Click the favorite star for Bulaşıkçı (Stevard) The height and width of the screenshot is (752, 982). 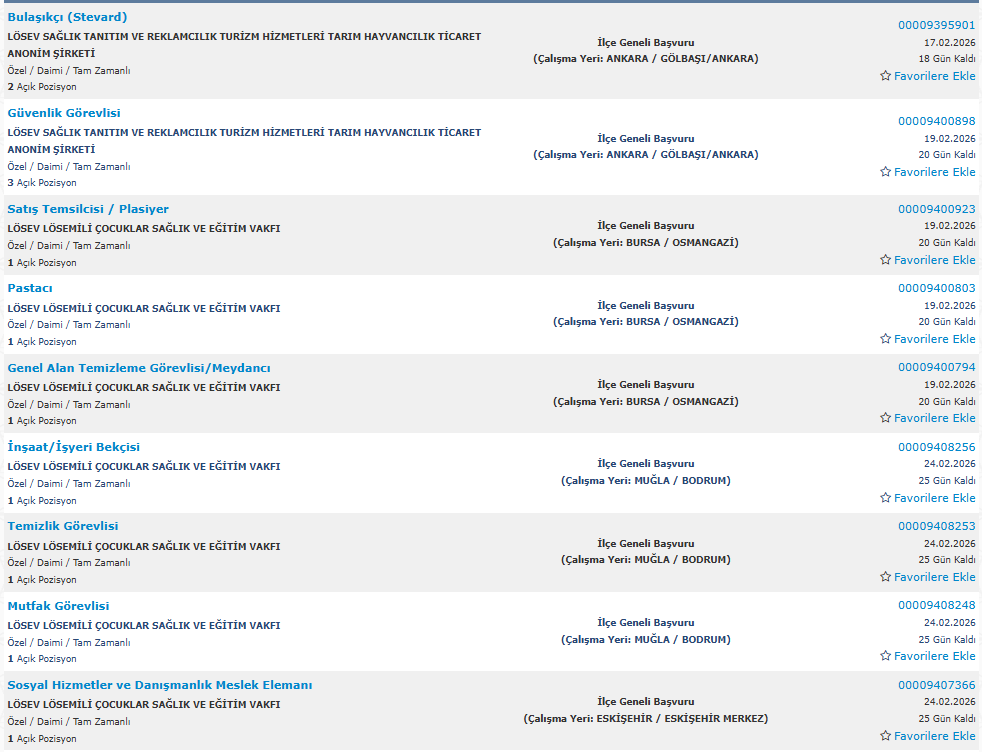(885, 76)
